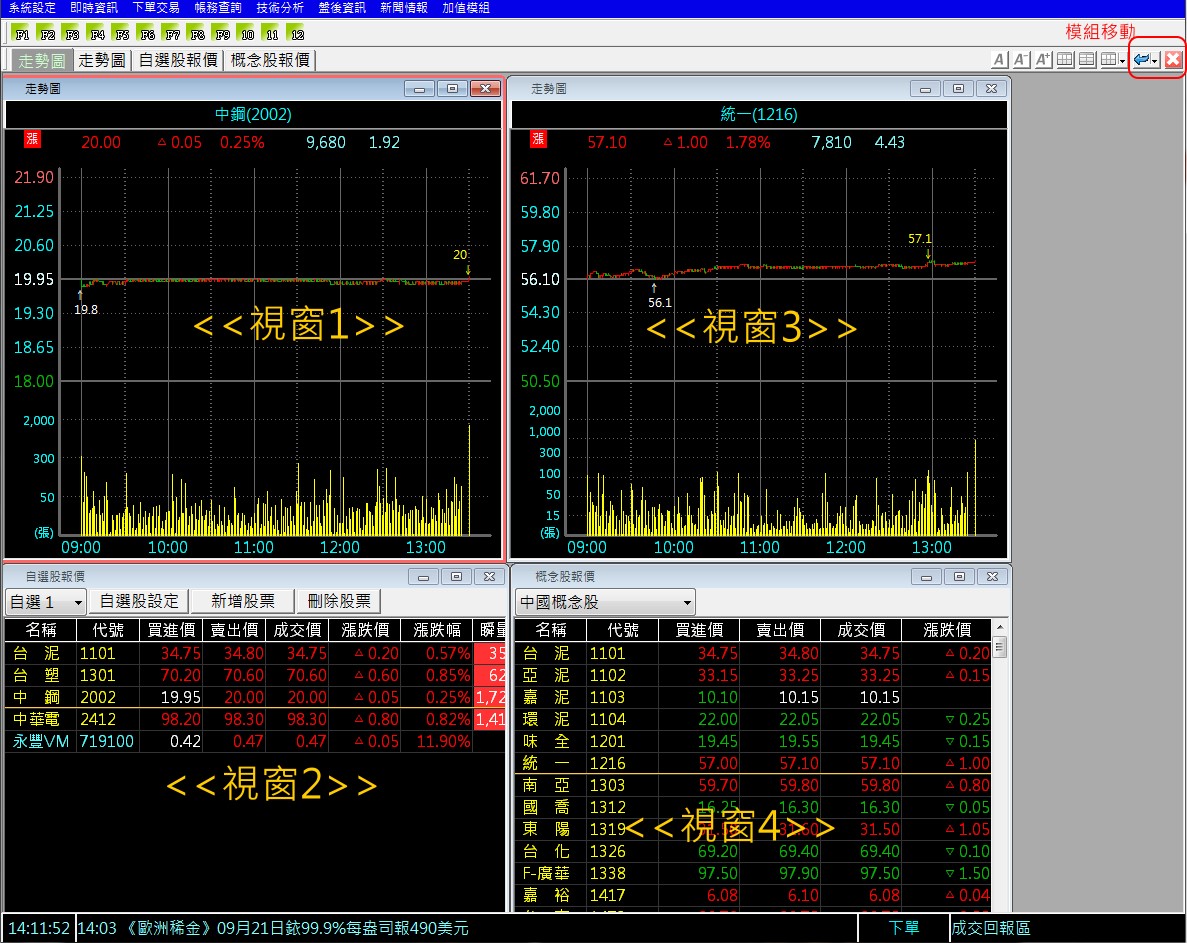Click the F7 function key icon
Image resolution: width=1187 pixels, height=943 pixels.
[x=171, y=33]
